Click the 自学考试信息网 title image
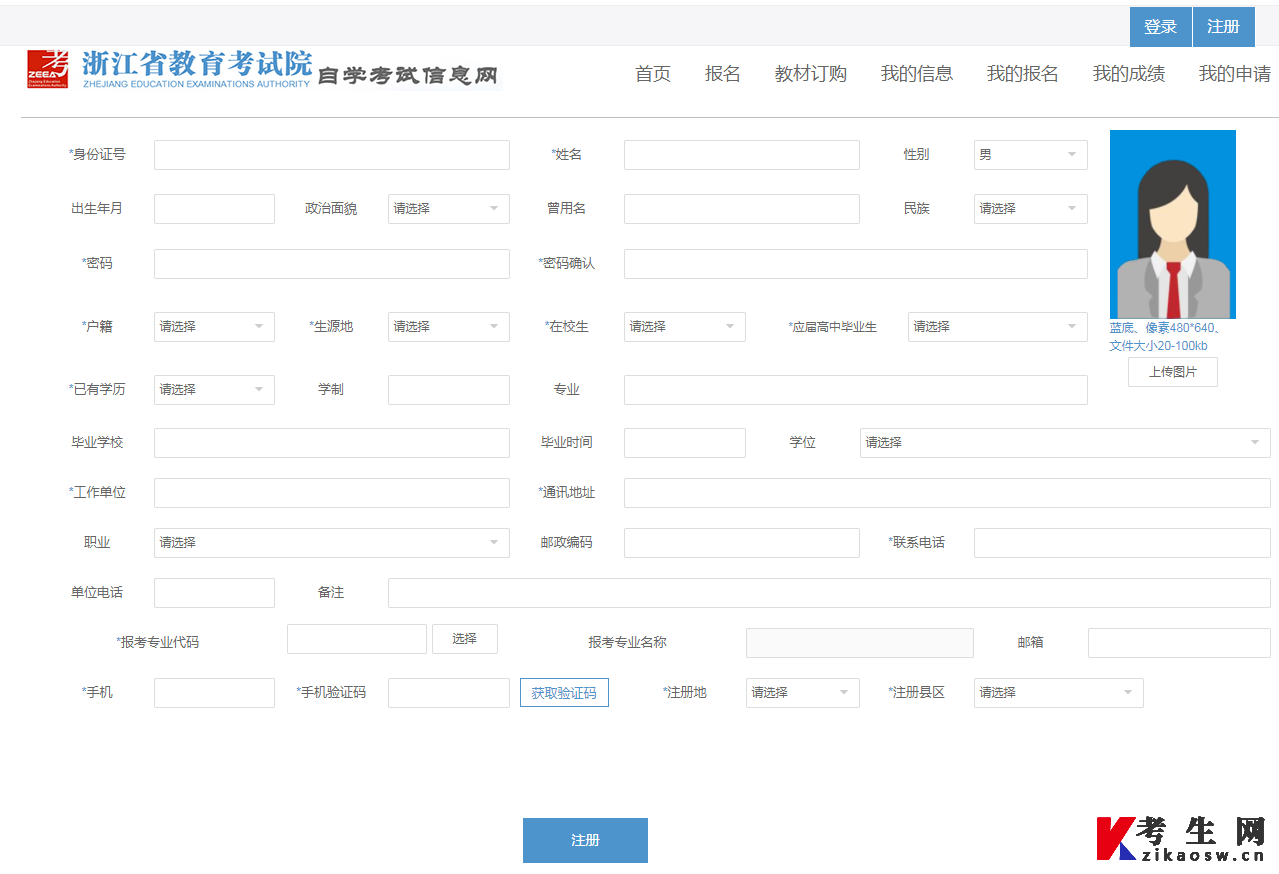 click(407, 75)
